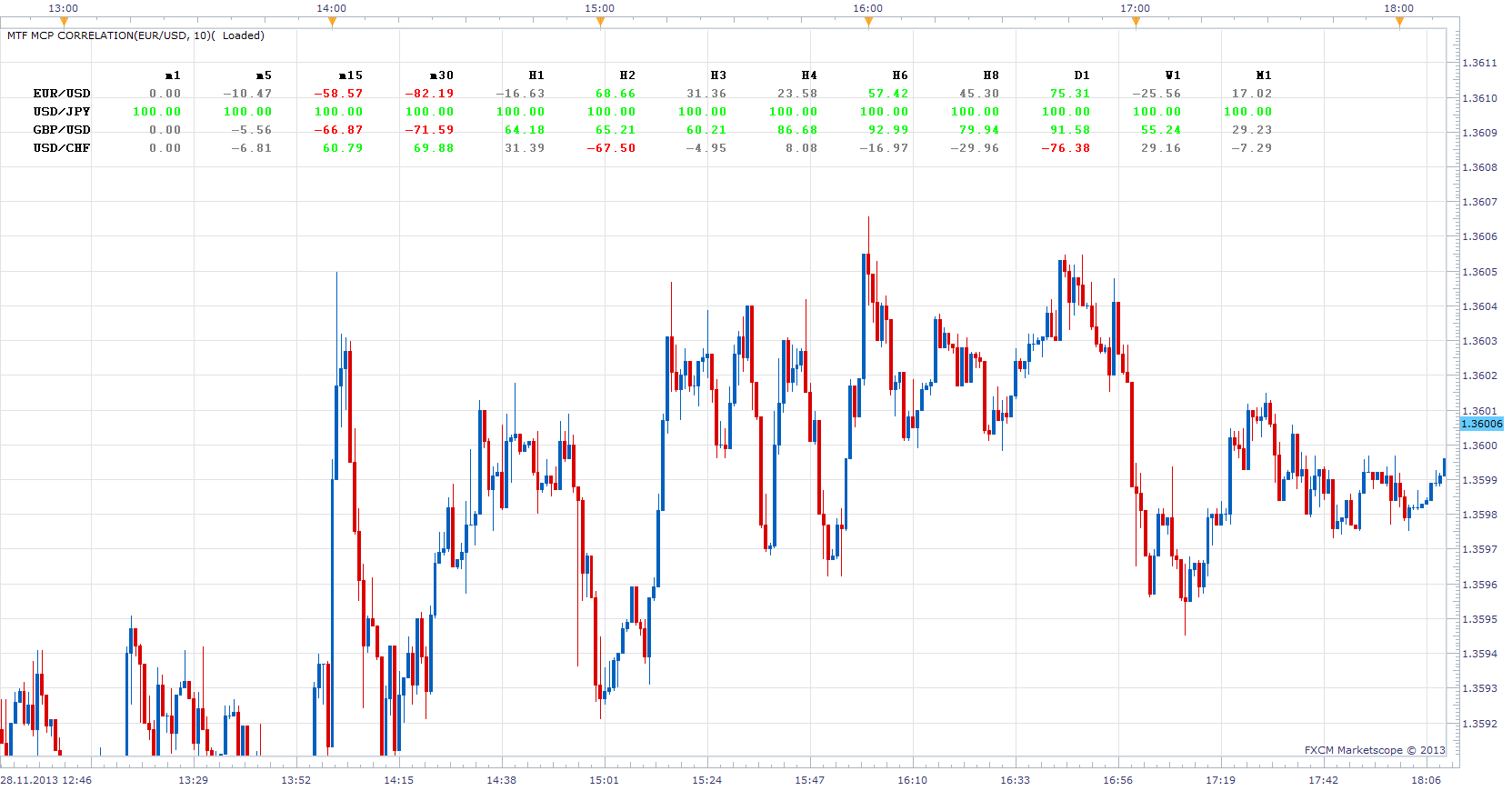Click the green value 92.99

pos(888,130)
